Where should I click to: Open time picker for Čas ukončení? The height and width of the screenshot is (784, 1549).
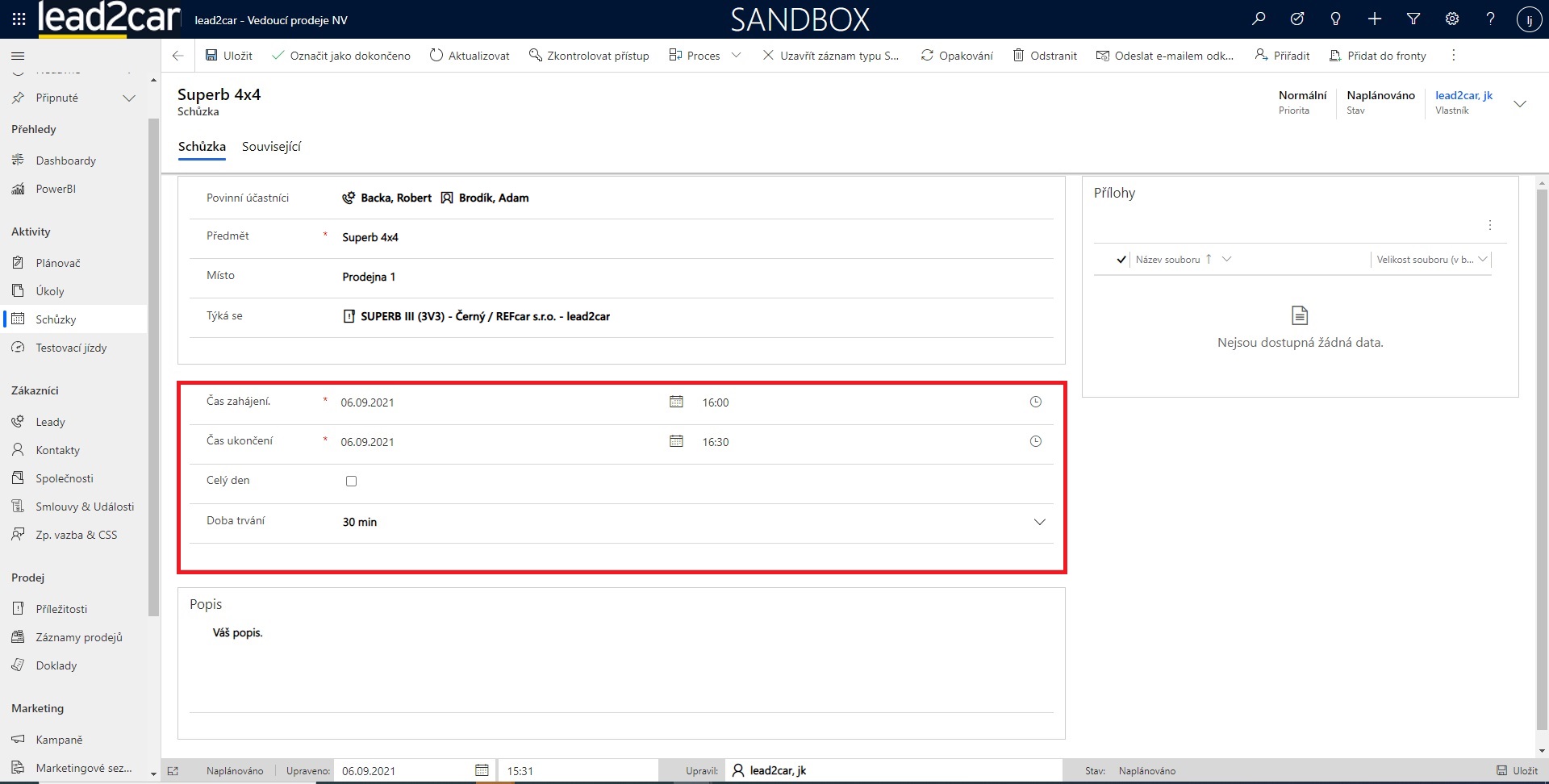click(1036, 441)
